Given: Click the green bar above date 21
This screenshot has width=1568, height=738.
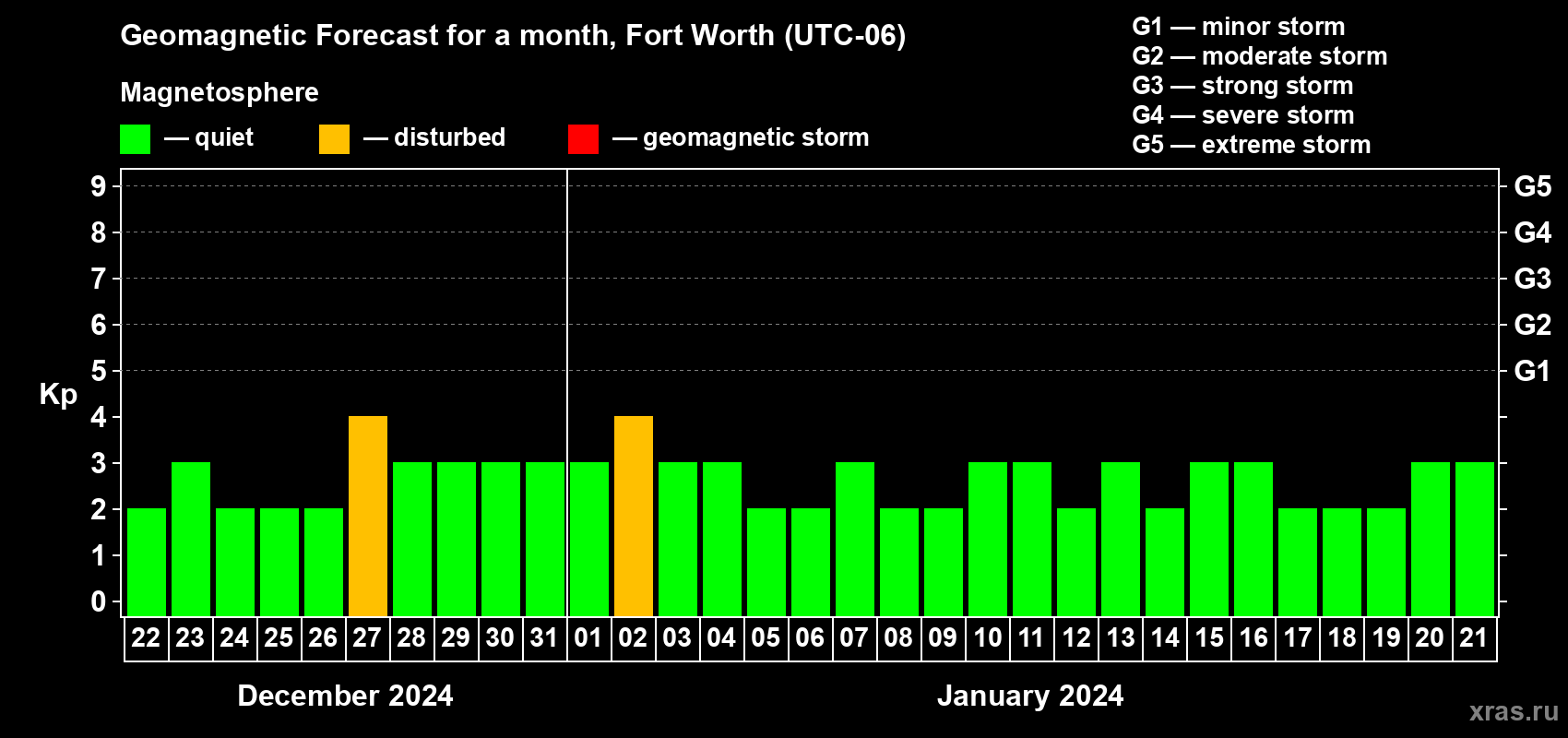Looking at the screenshot, I should point(1475,539).
